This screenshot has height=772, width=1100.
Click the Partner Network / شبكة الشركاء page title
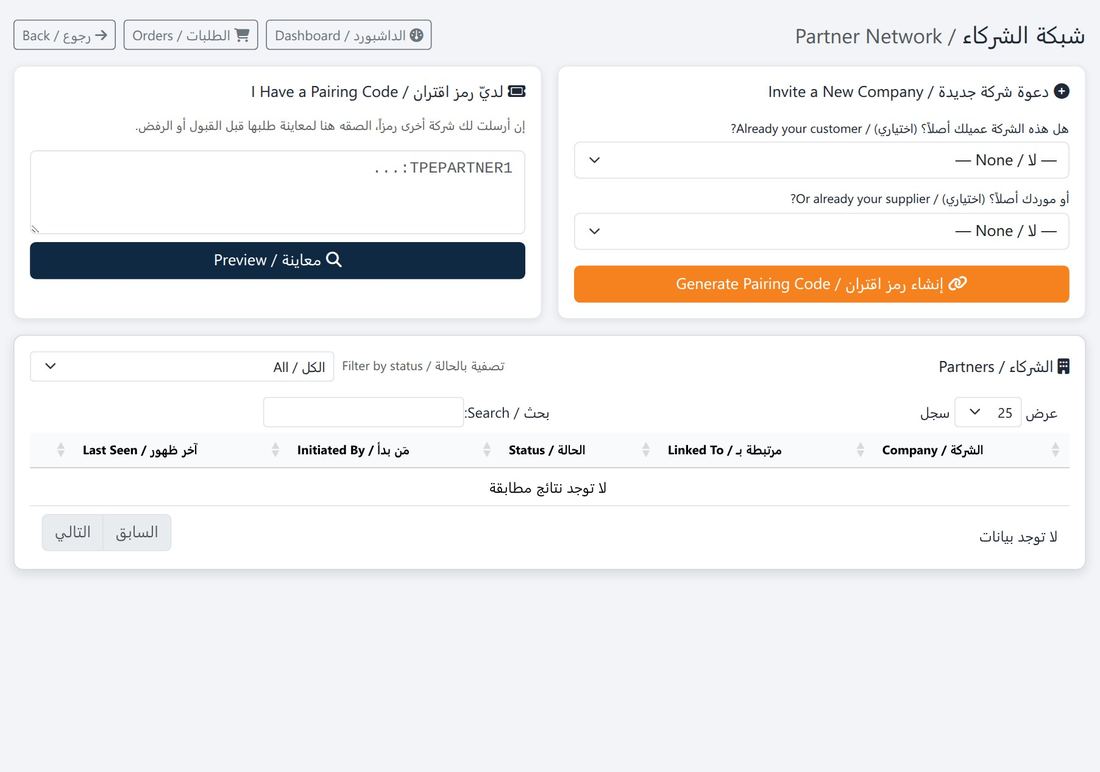(939, 36)
